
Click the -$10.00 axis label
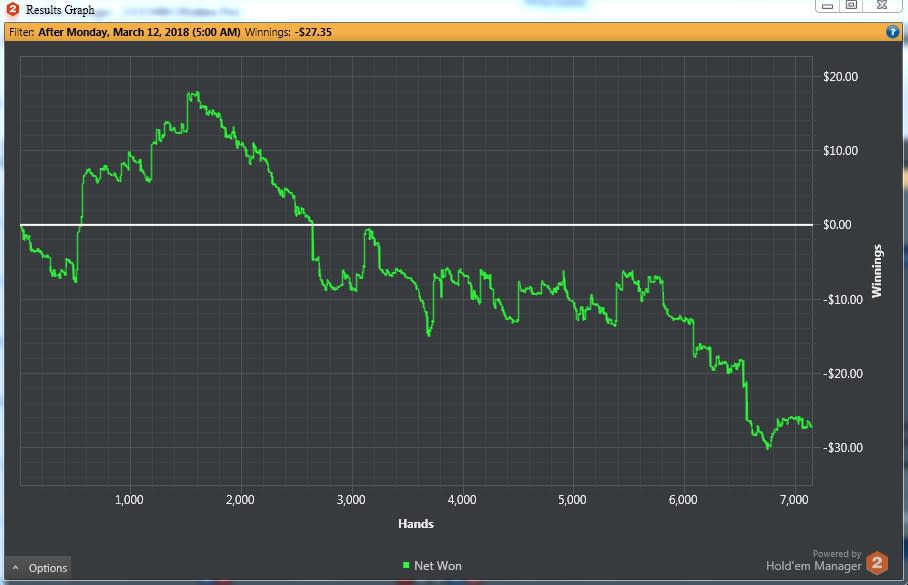tap(843, 299)
